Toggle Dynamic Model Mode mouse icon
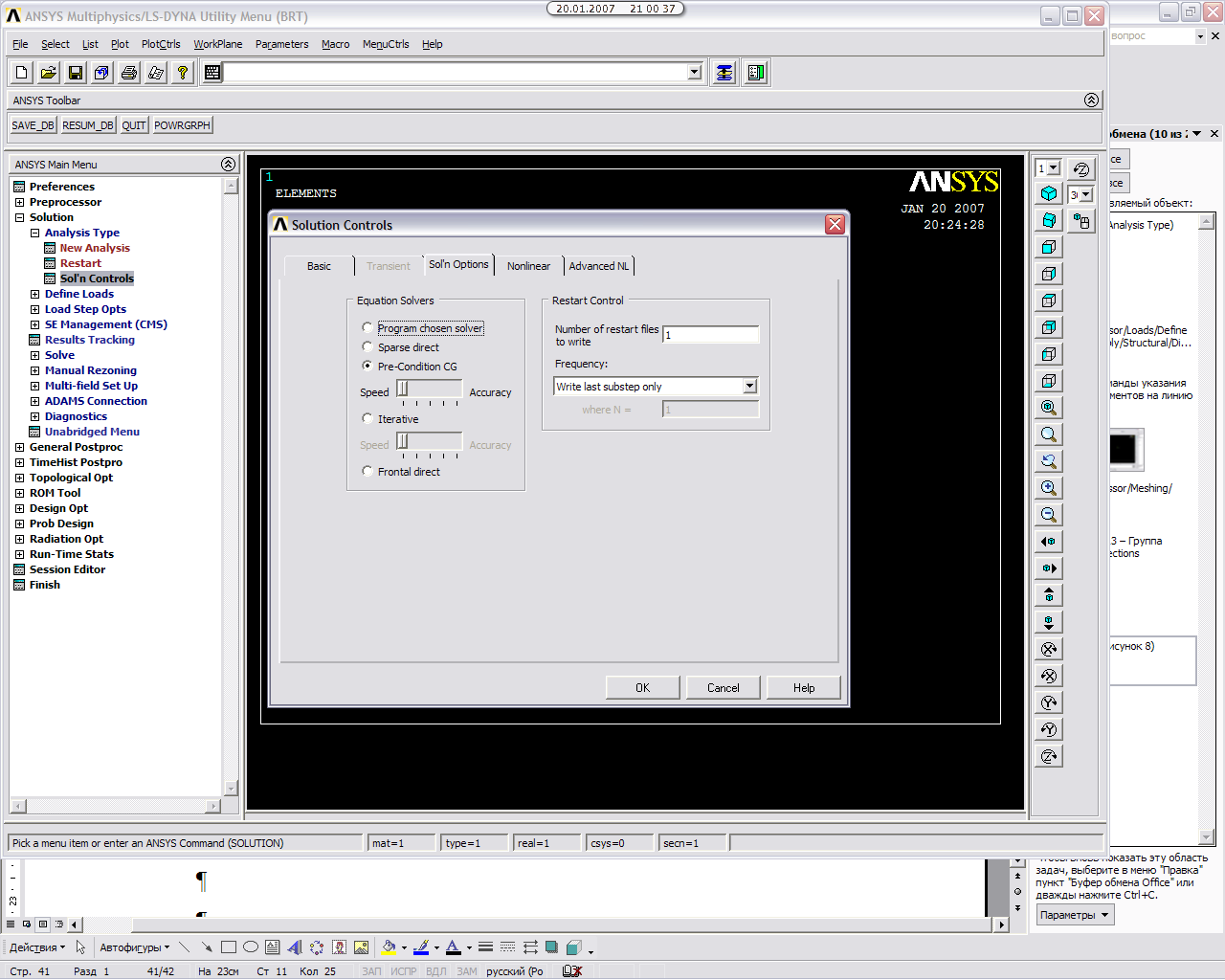This screenshot has width=1225, height=980. (1081, 221)
